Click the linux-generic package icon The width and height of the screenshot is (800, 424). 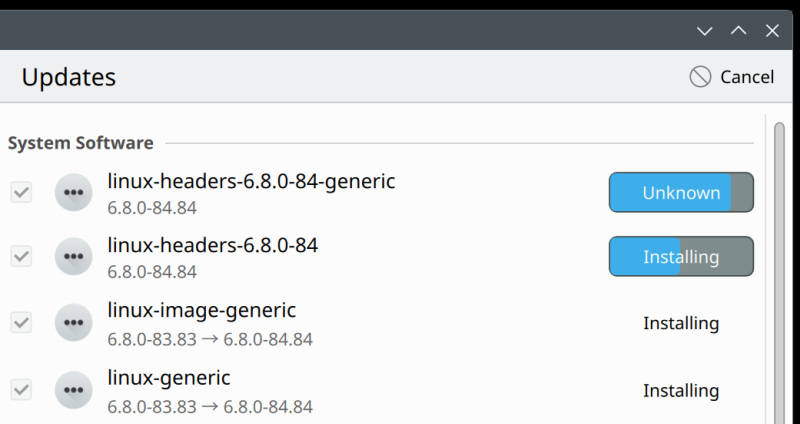(73, 390)
